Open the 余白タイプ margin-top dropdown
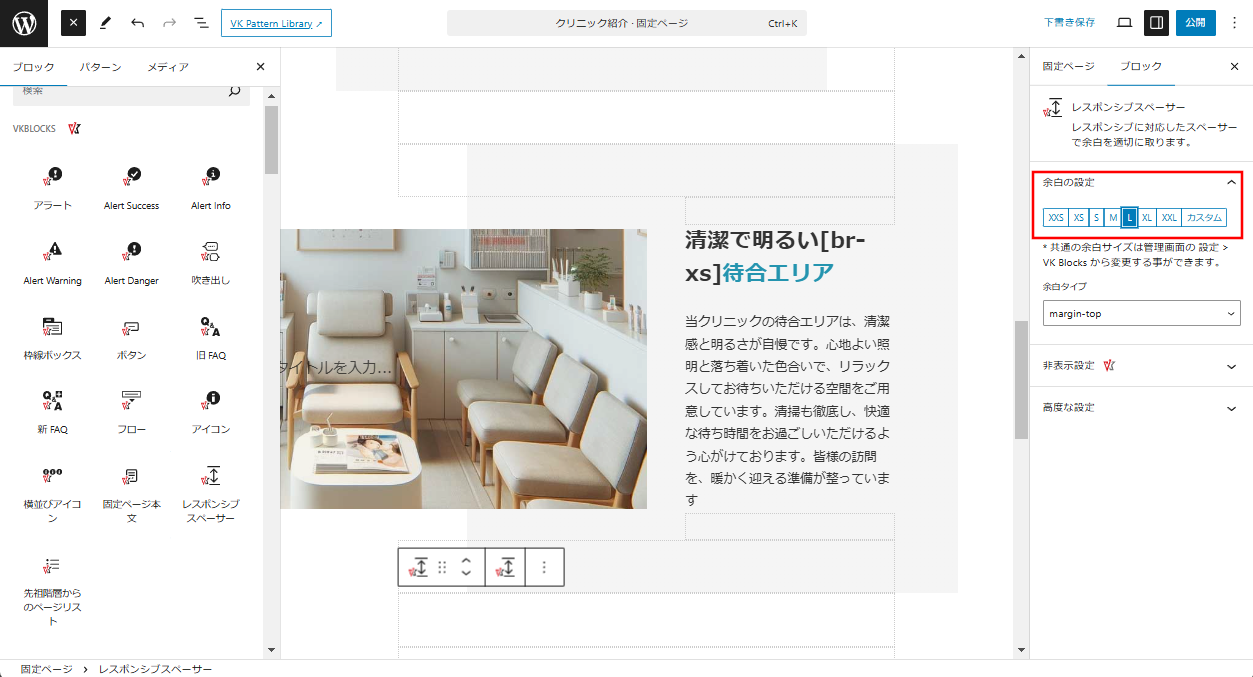This screenshot has width=1253, height=677. (1141, 314)
